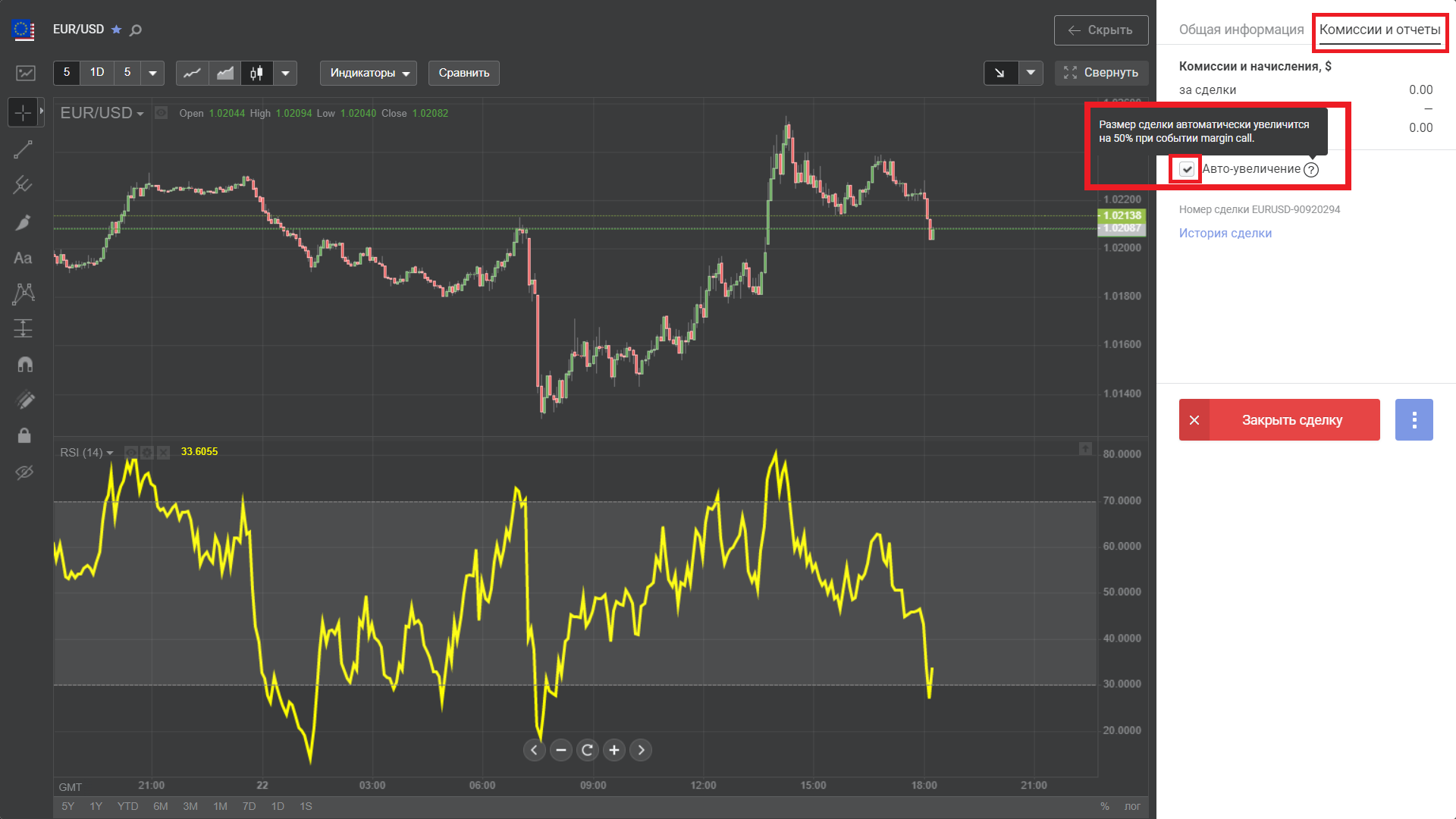The image size is (1456, 819).
Task: Expand the chart style dropdown arrow
Action: (x=285, y=73)
